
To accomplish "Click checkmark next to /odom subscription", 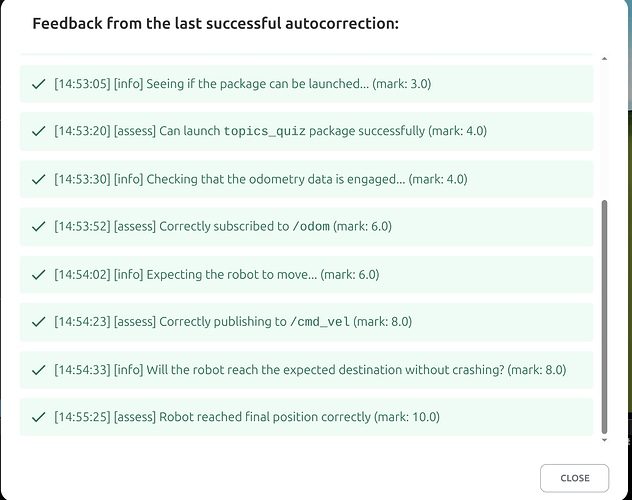I will coord(38,226).
